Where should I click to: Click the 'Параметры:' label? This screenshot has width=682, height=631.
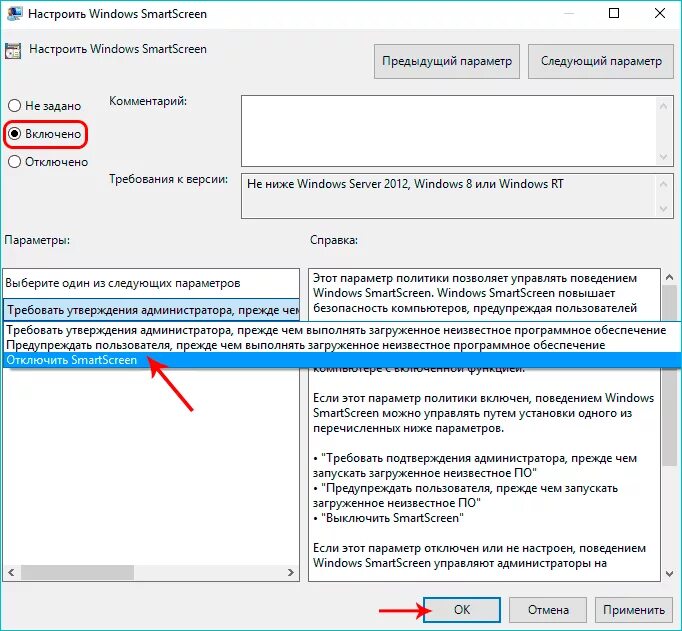37,240
